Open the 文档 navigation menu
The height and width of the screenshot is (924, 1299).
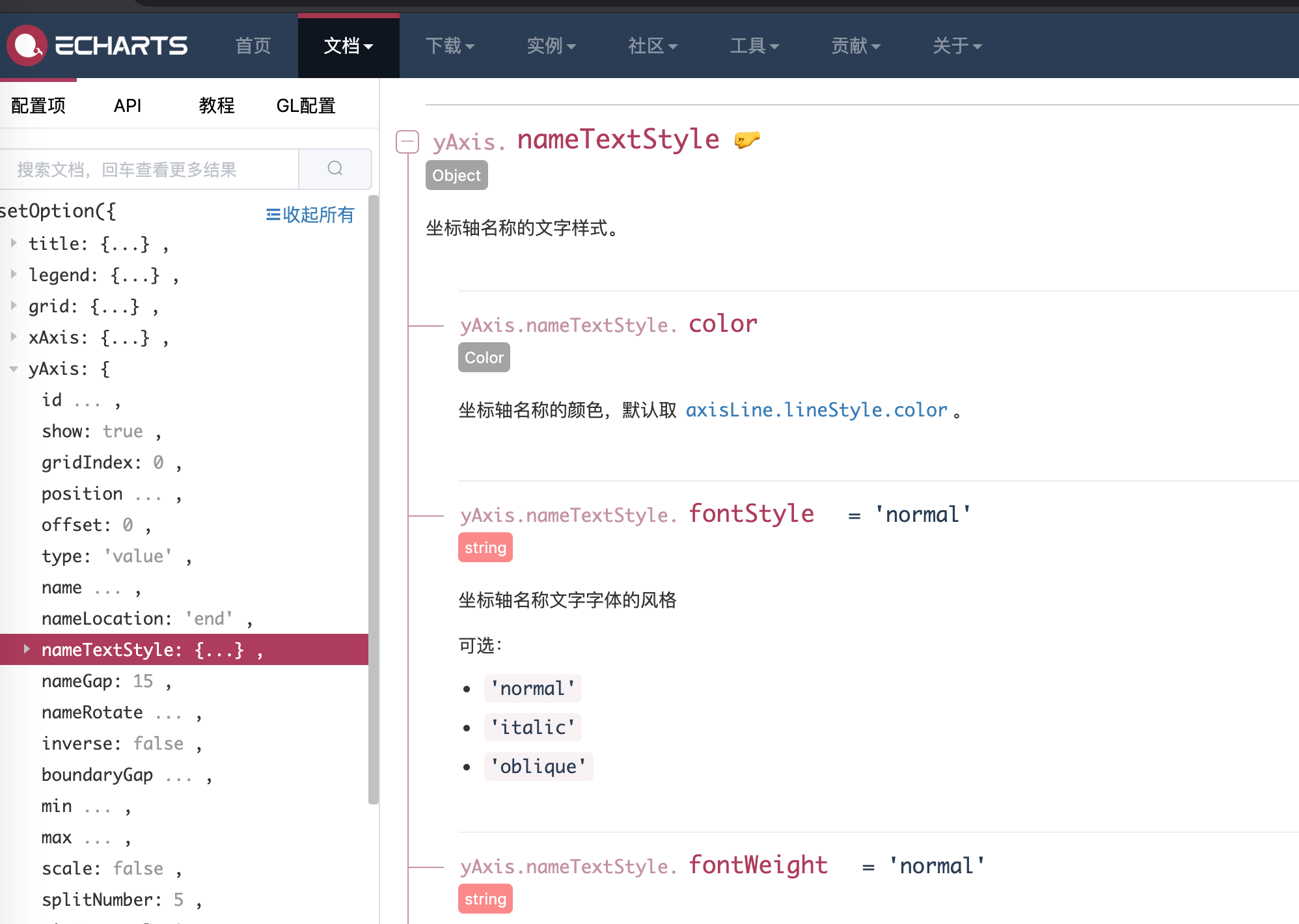(348, 46)
